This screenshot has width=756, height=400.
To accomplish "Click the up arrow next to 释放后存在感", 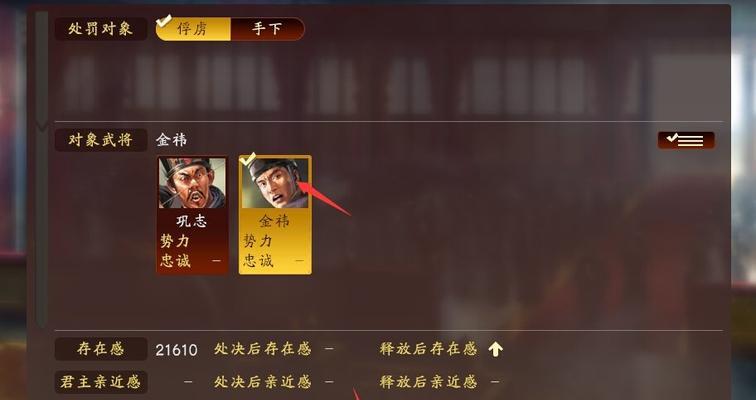I will click(x=495, y=349).
